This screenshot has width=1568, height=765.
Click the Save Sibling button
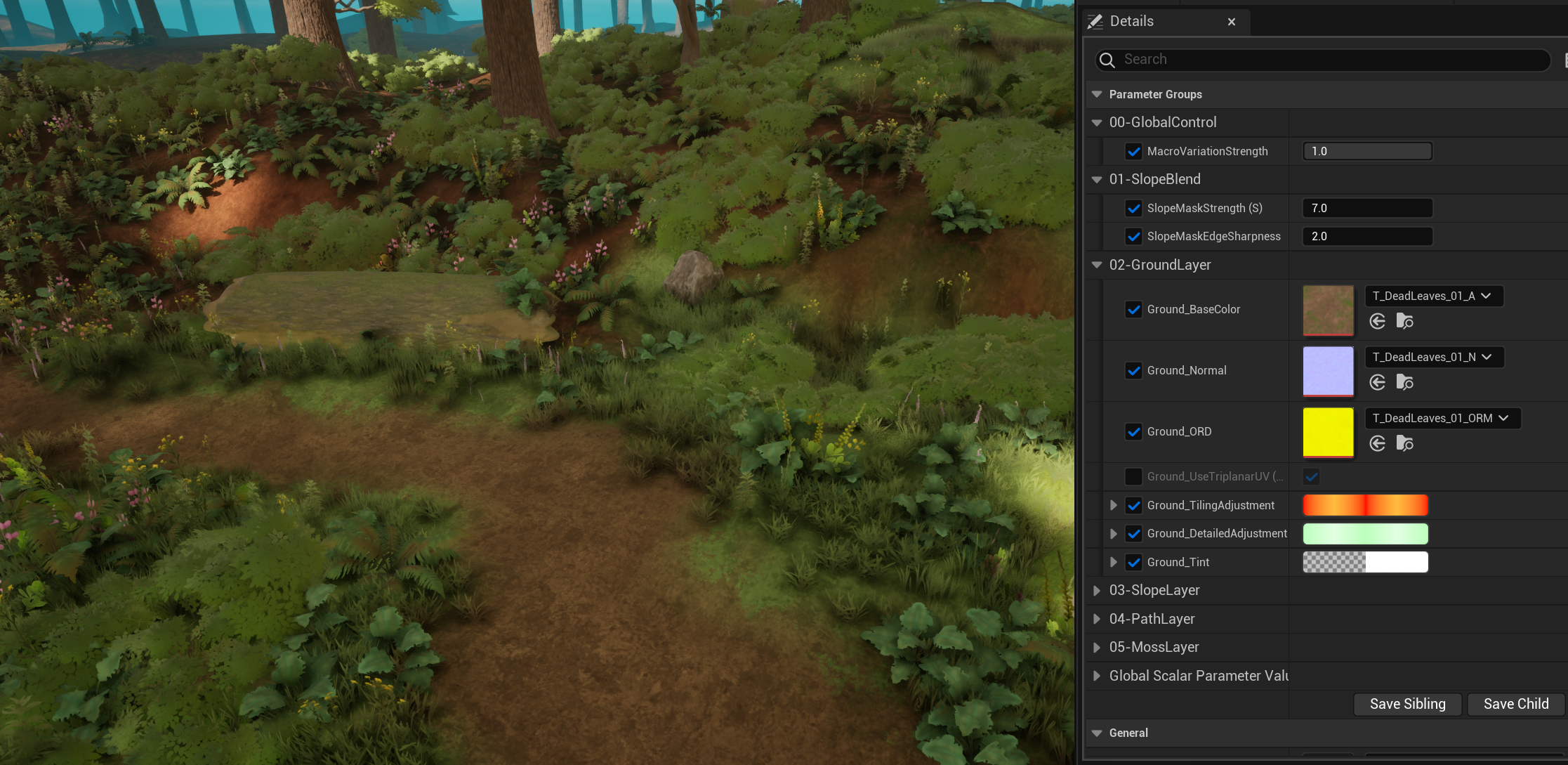[1407, 704]
